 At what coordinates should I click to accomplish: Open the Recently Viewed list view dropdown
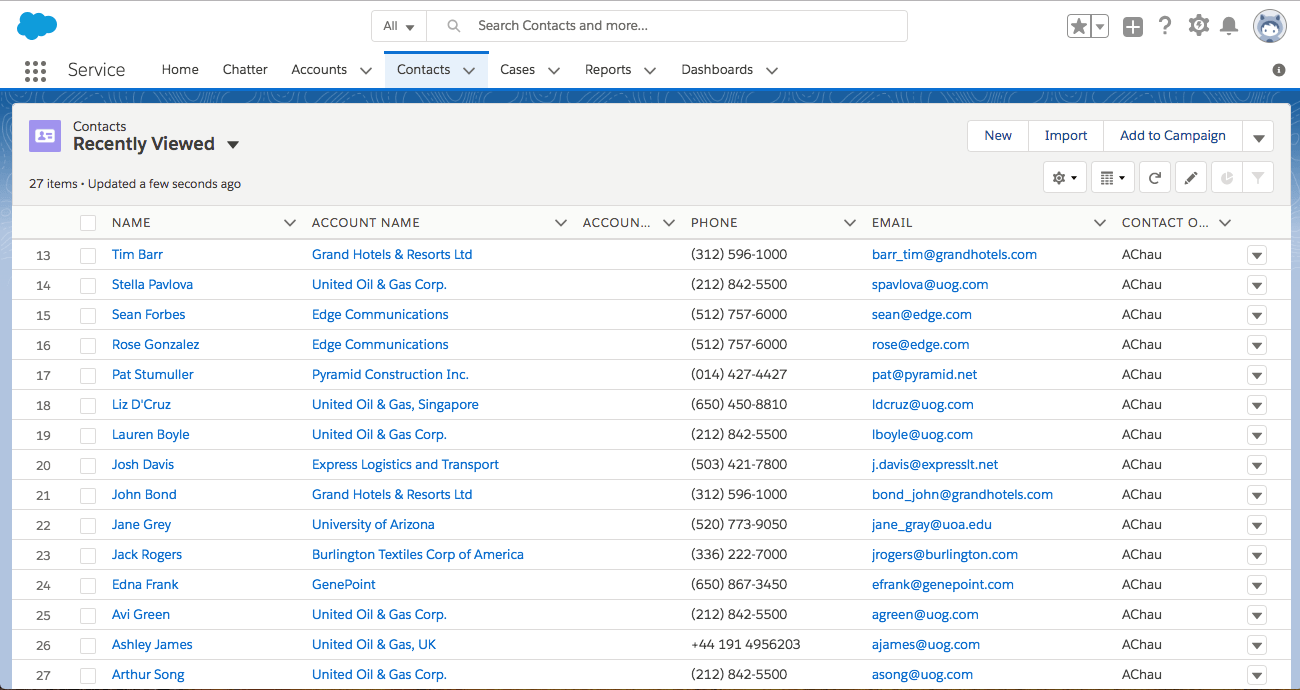(x=233, y=145)
